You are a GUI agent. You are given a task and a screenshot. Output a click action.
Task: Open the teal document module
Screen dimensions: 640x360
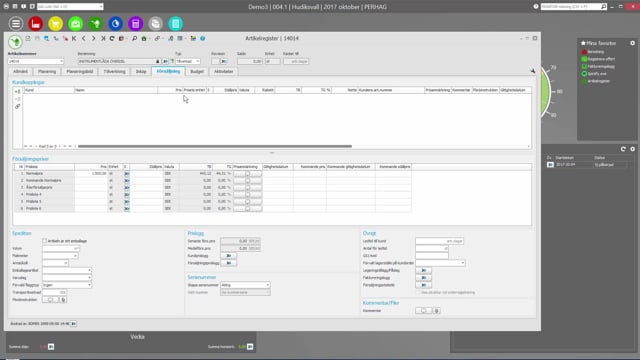click(176, 24)
